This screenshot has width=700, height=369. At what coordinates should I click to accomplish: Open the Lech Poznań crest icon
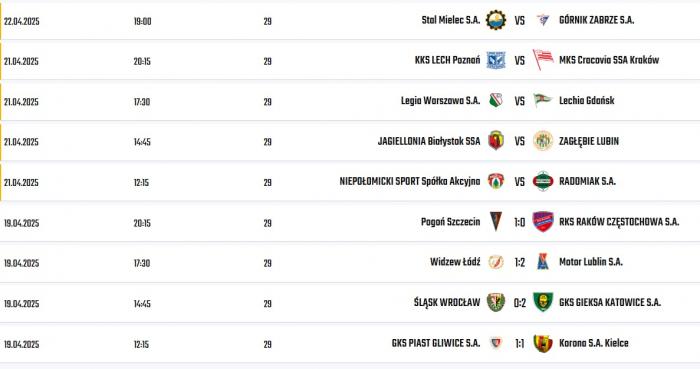coord(496,60)
